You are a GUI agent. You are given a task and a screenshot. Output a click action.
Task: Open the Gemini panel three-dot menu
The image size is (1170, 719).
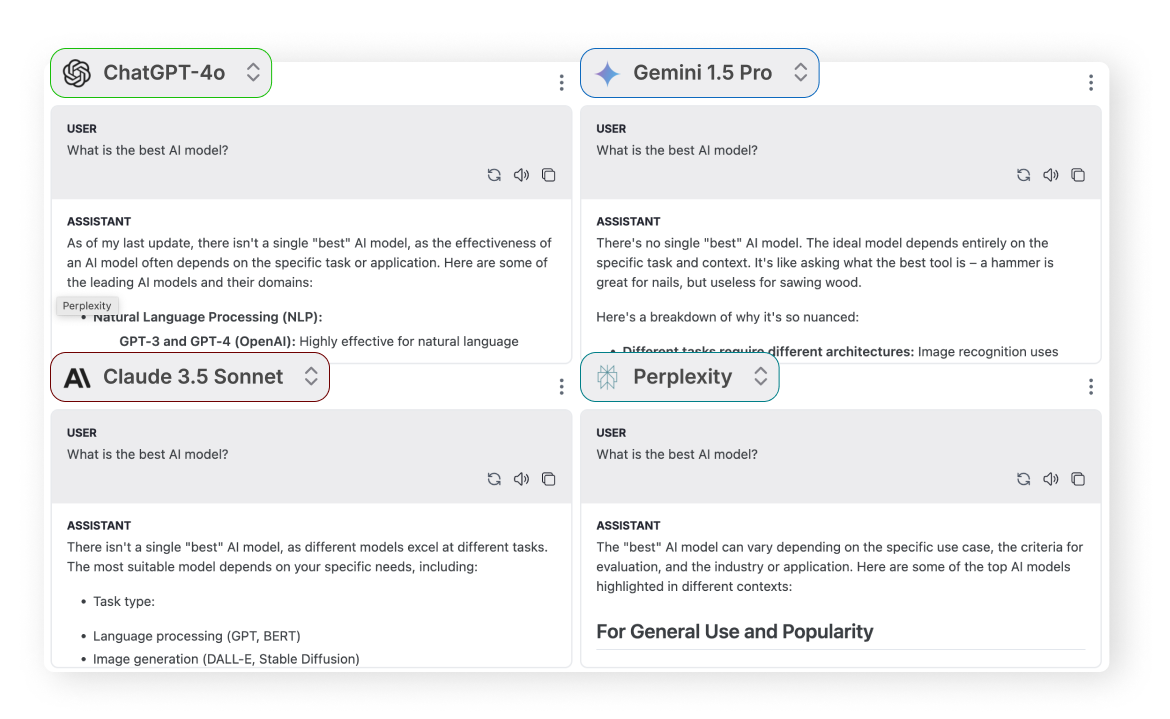(1090, 83)
